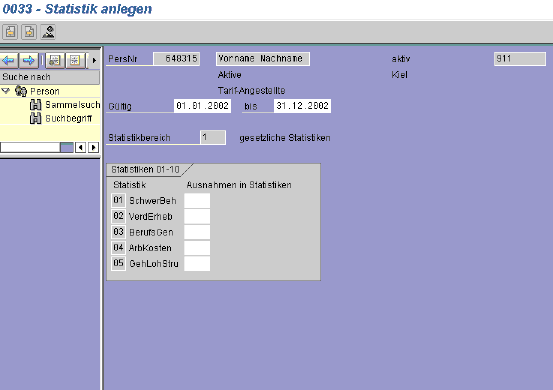Click the first save-document toolbar icon
This screenshot has width=553, height=390.
pyautogui.click(x=10, y=32)
